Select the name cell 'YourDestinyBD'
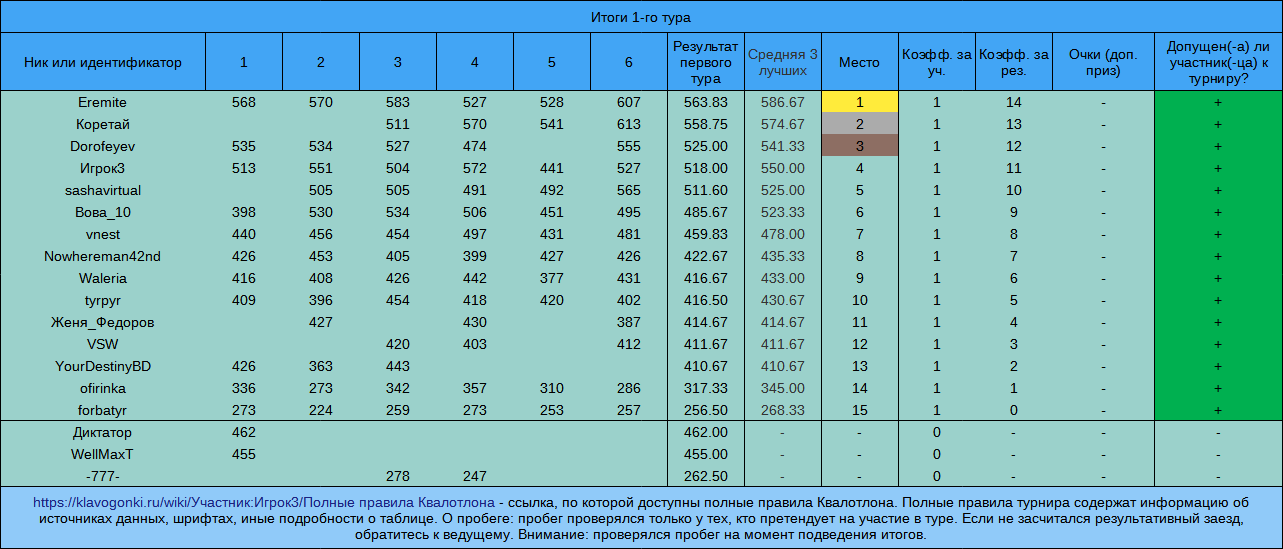The height and width of the screenshot is (549, 1283). [103, 367]
